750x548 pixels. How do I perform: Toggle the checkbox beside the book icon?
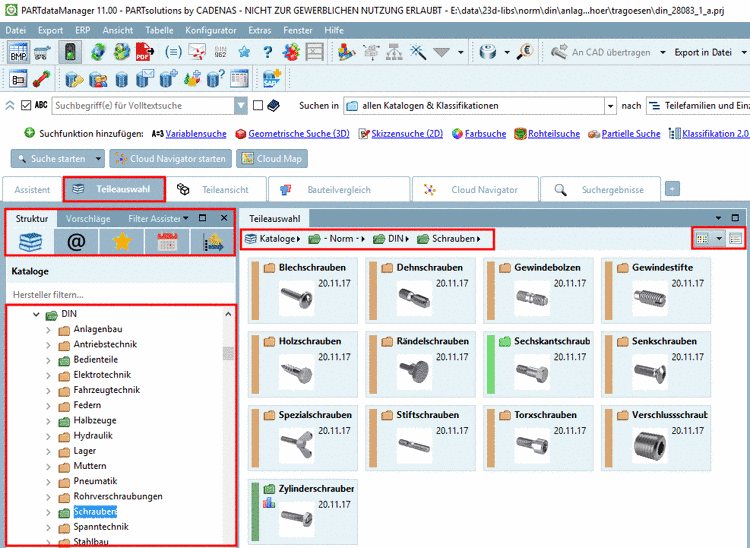point(258,105)
